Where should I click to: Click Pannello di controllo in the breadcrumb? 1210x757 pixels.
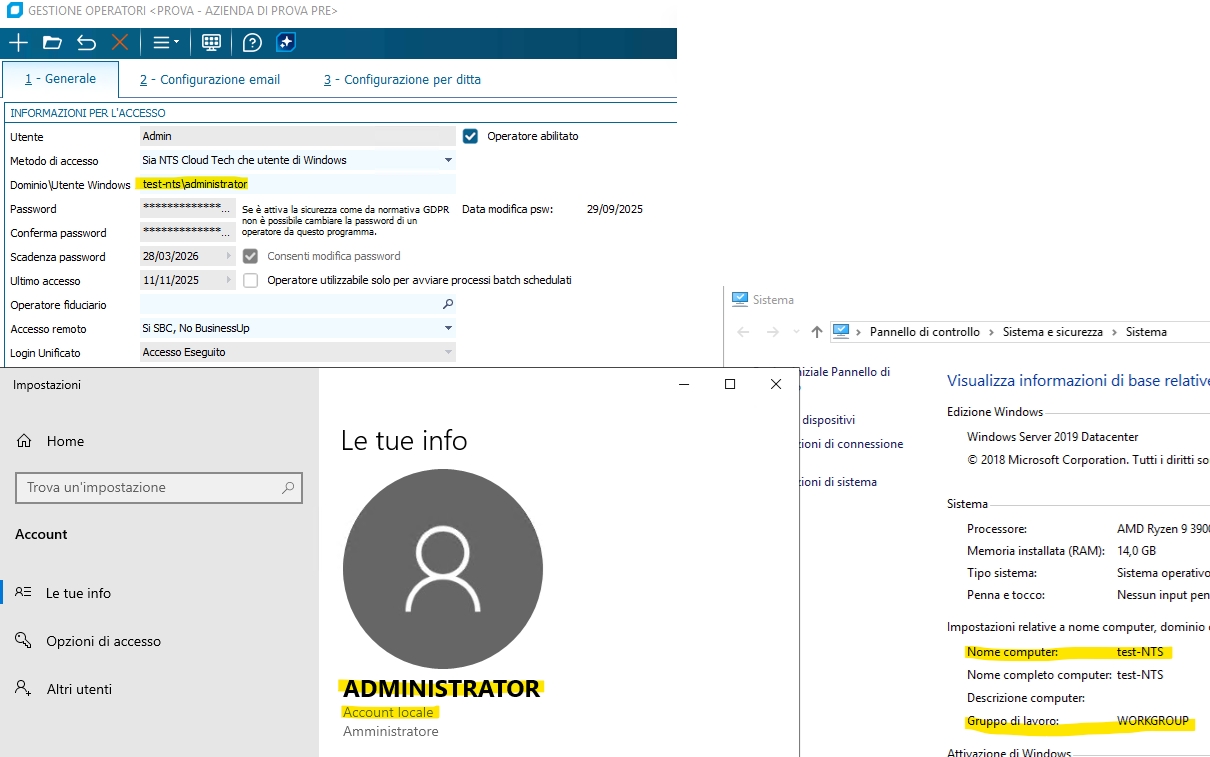(x=925, y=332)
